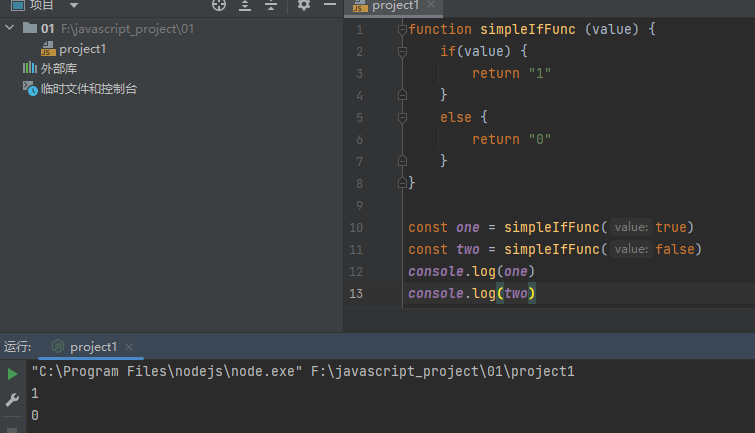The image size is (755, 433).
Task: Click the locate/select opened file target icon
Action: [x=219, y=5]
